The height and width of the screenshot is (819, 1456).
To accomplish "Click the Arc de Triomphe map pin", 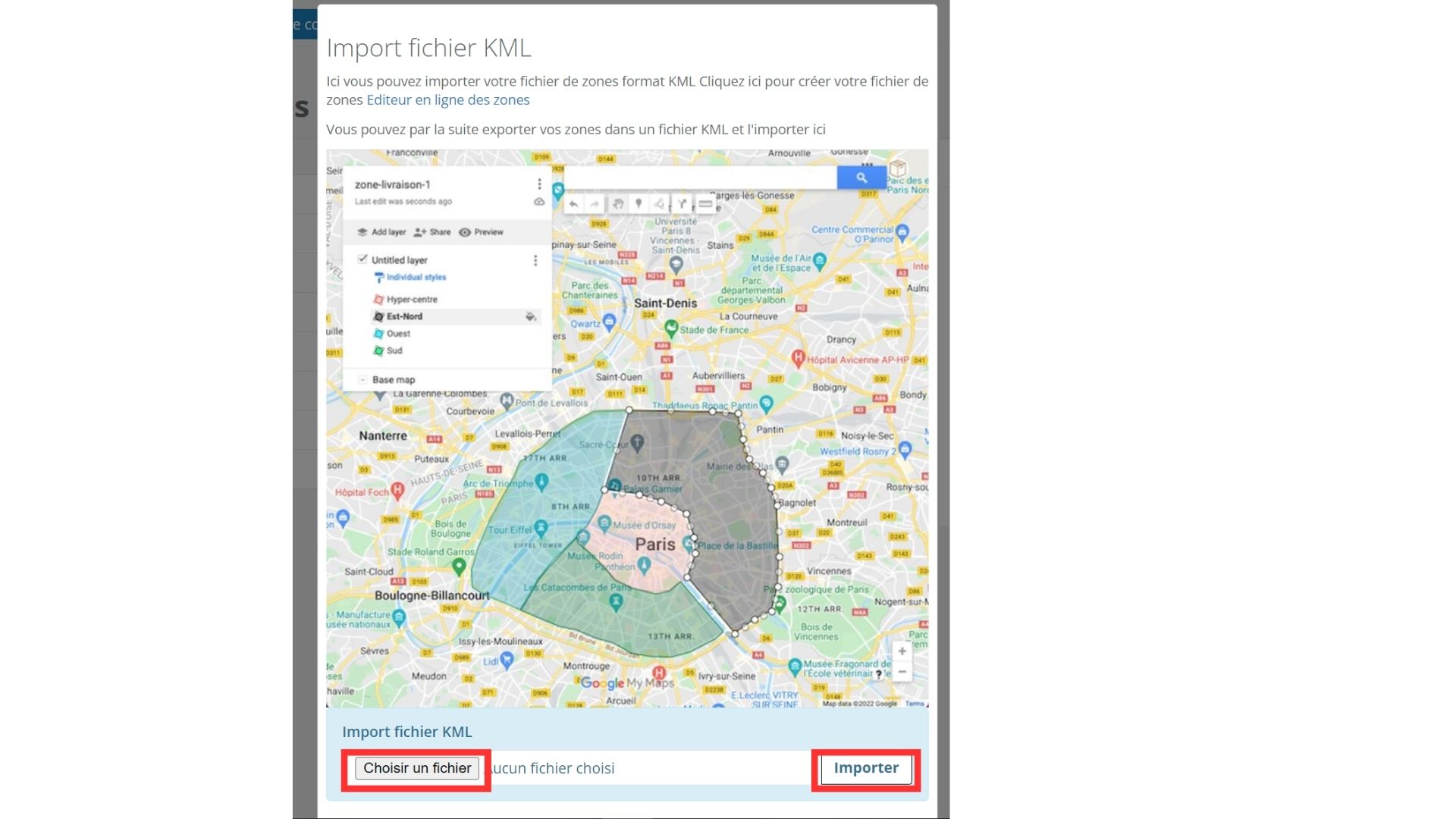I will [x=541, y=482].
